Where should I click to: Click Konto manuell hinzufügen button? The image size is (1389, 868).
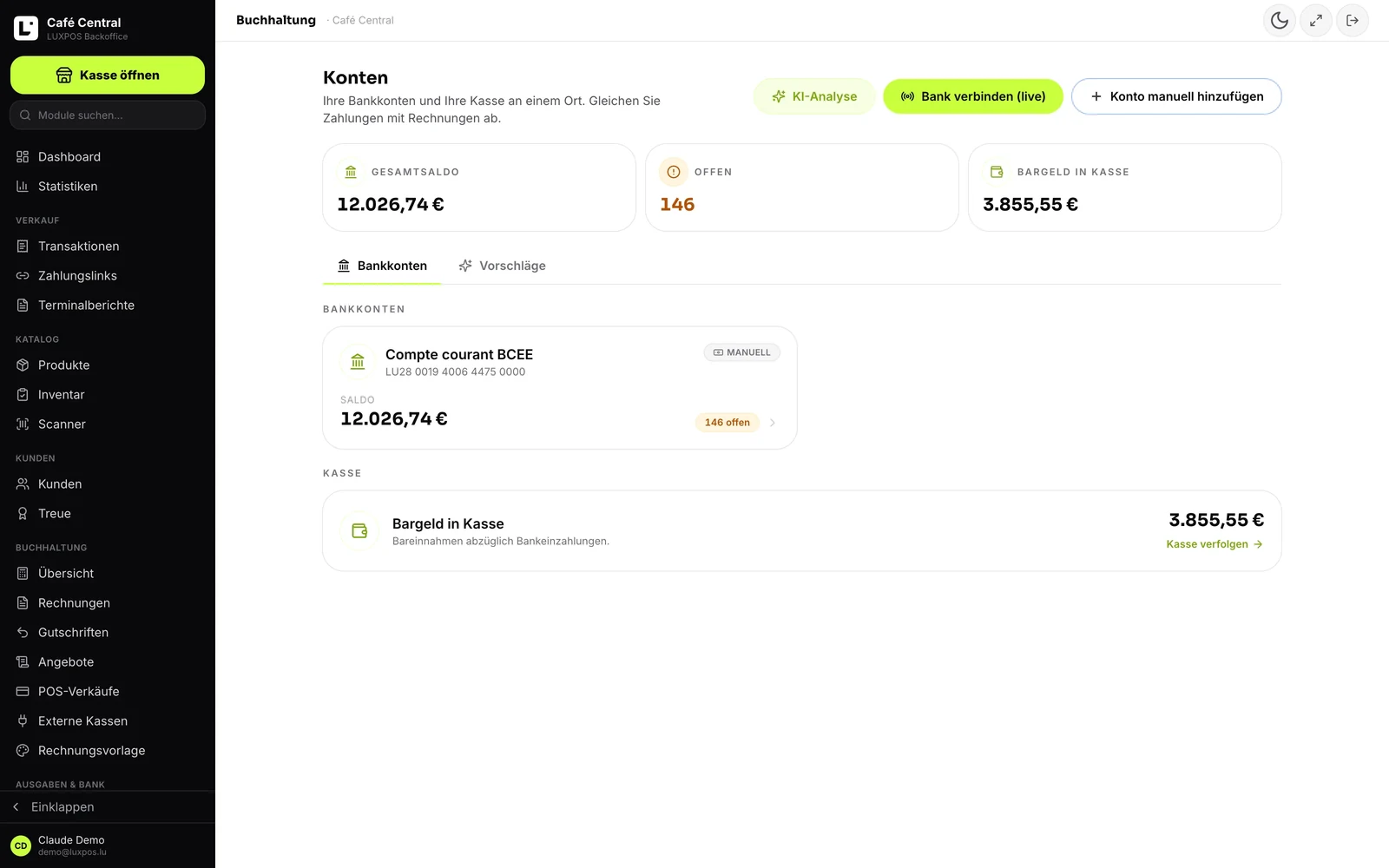click(x=1176, y=96)
